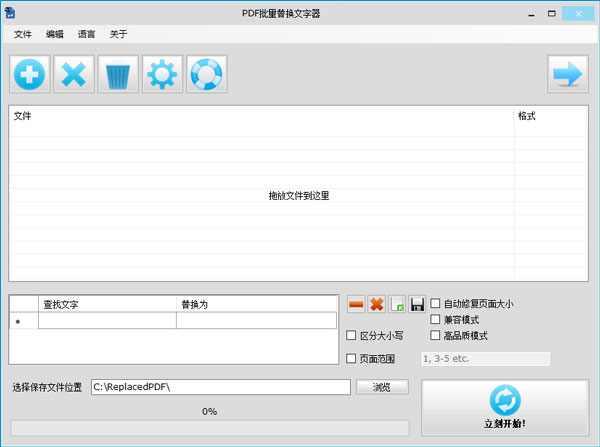This screenshot has width=600, height=447.
Task: Click the progress bar
Action: pos(210,428)
